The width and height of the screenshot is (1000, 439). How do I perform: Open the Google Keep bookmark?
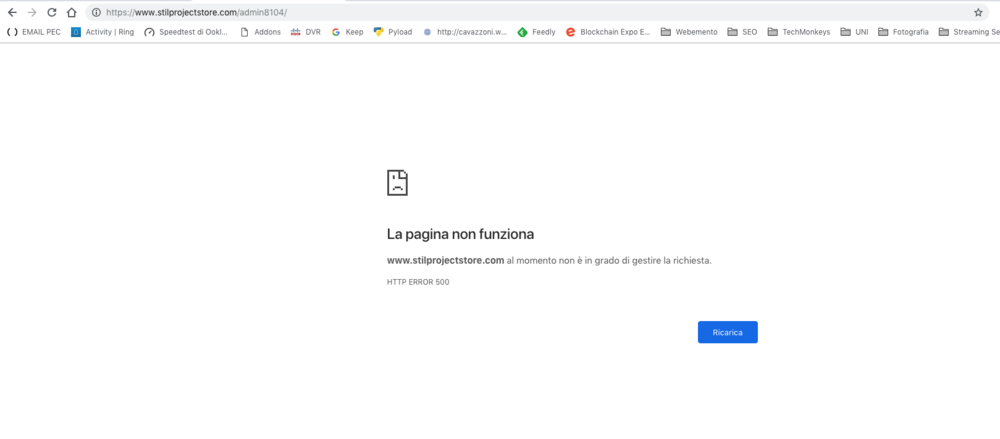pos(348,32)
